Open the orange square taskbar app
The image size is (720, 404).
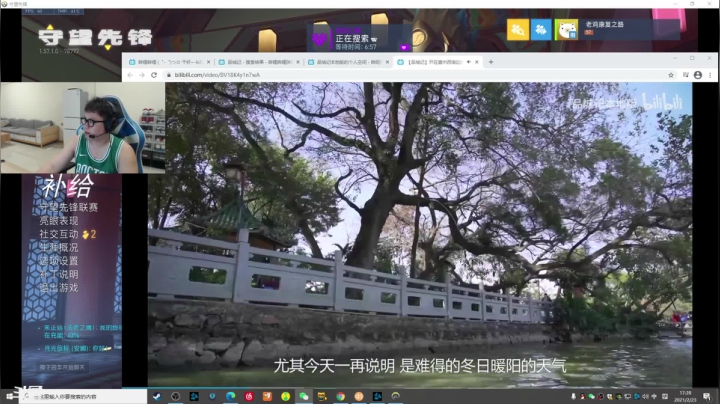point(267,396)
